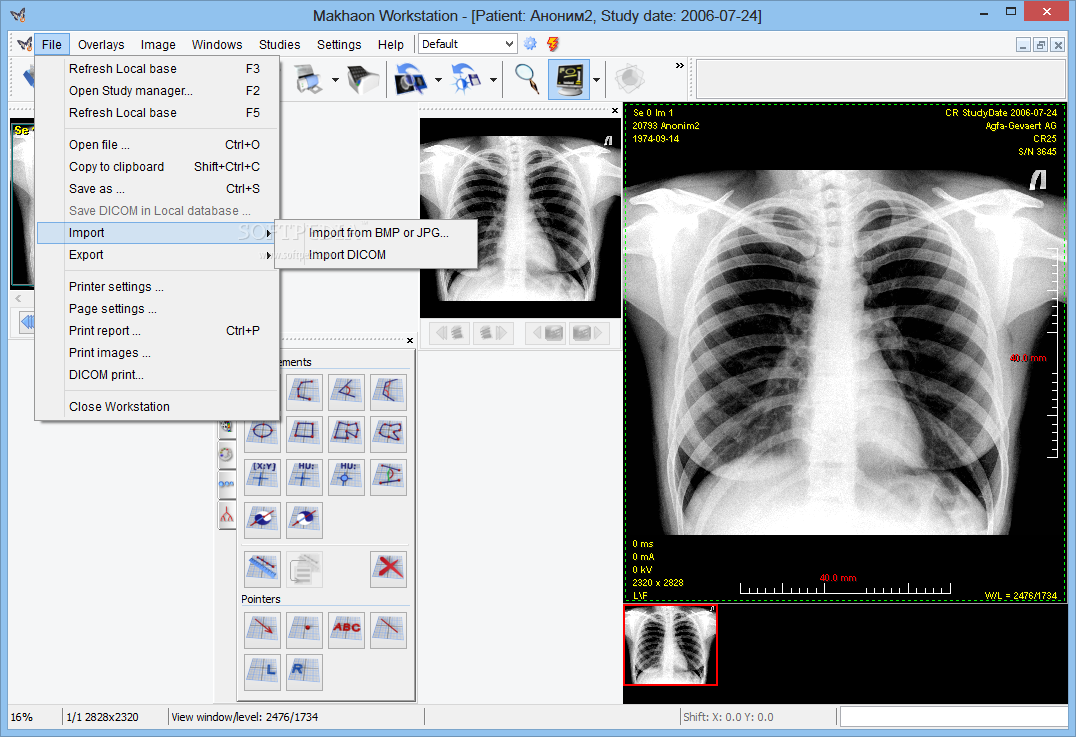Viewport: 1076px width, 737px height.
Task: Select the angle measurement tool
Action: (347, 393)
